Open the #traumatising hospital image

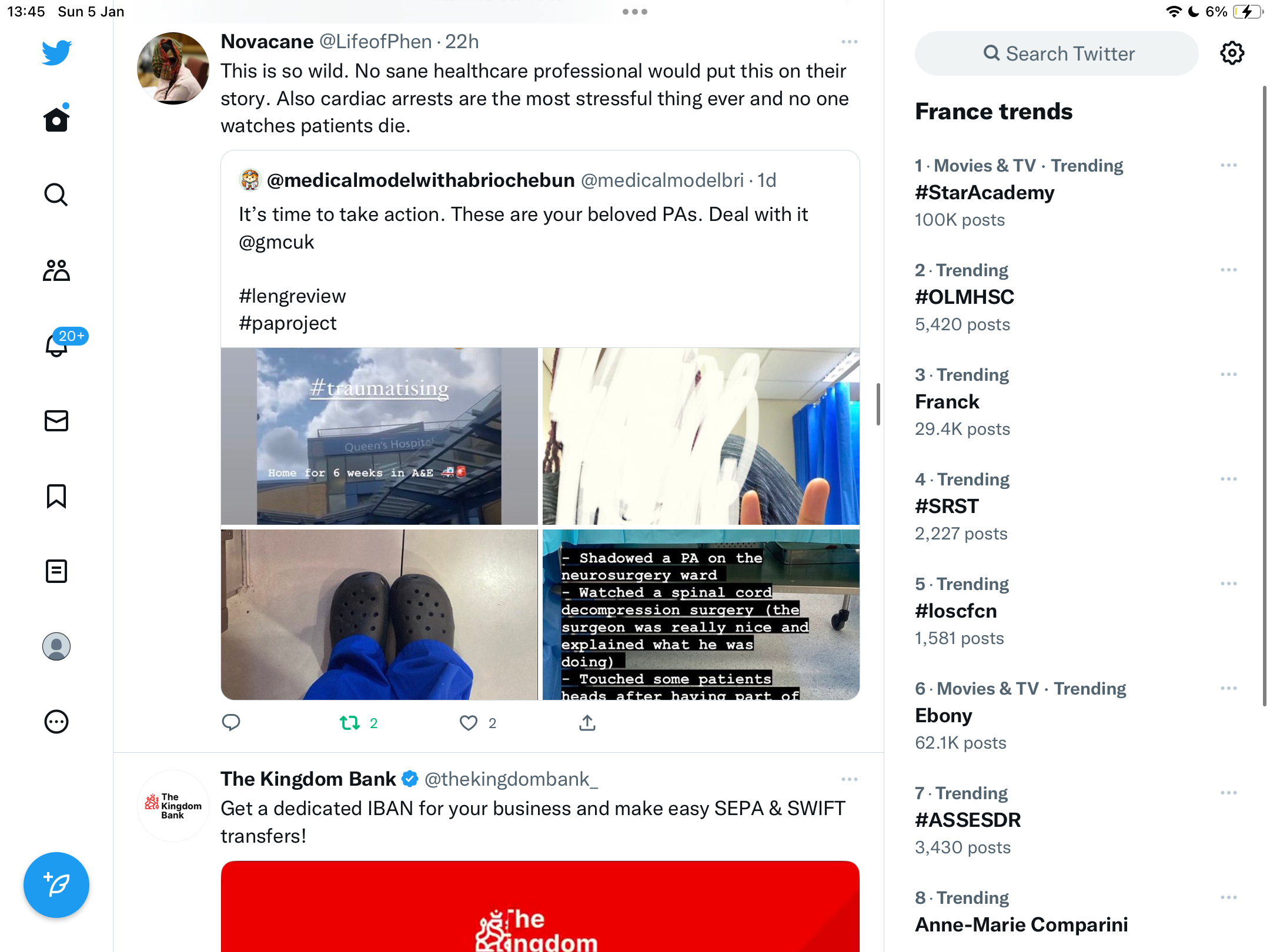tap(379, 436)
